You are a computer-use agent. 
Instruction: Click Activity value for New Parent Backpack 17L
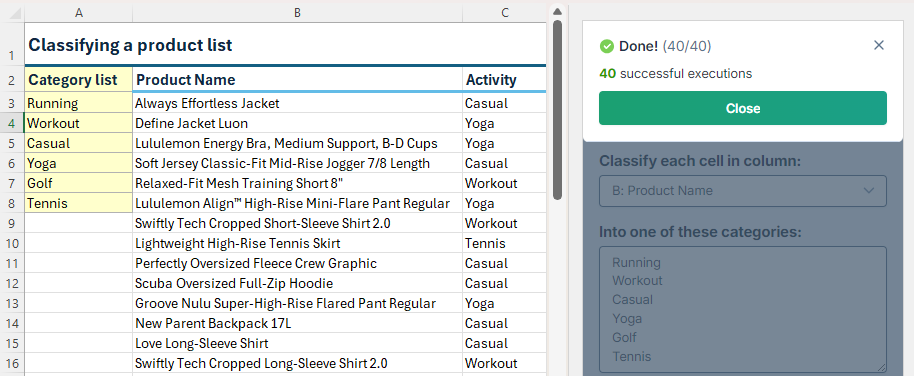click(504, 323)
